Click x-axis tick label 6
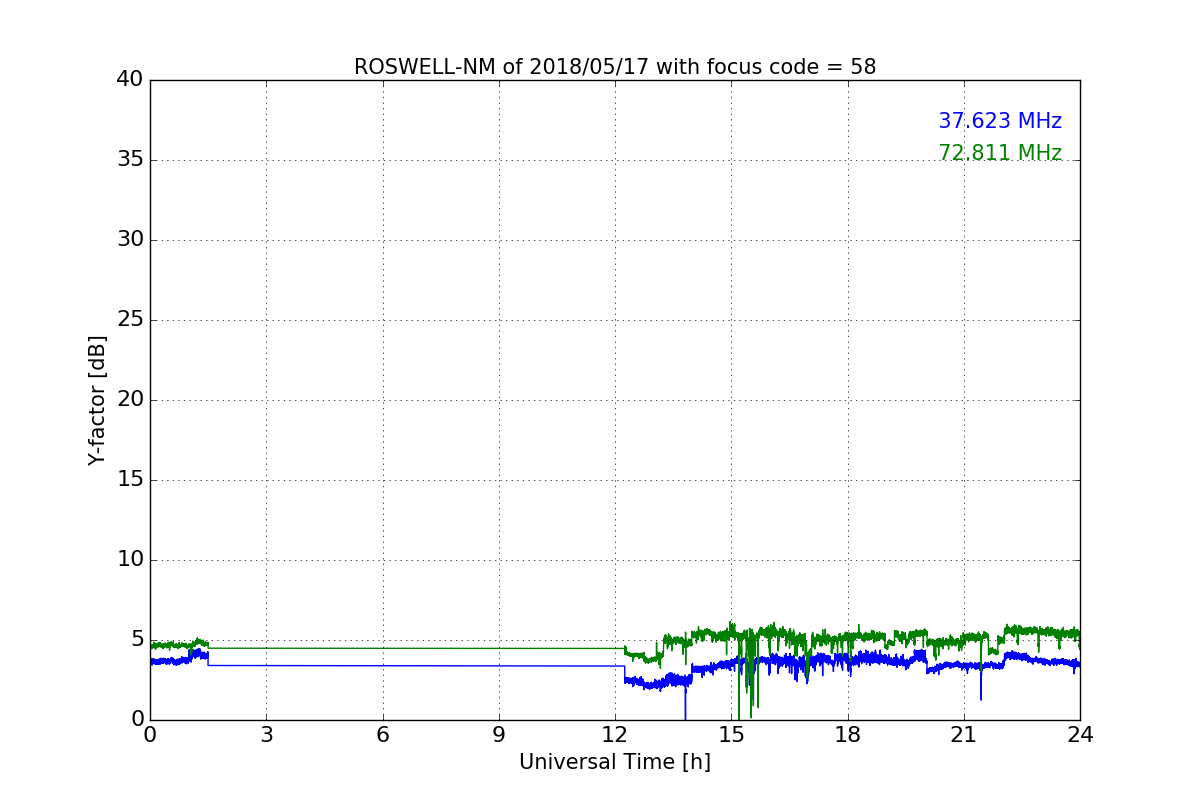This screenshot has width=1200, height=800. 383,735
